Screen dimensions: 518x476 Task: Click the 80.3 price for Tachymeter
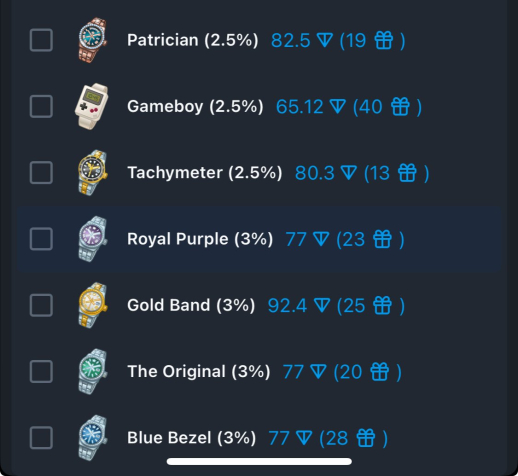(x=314, y=173)
